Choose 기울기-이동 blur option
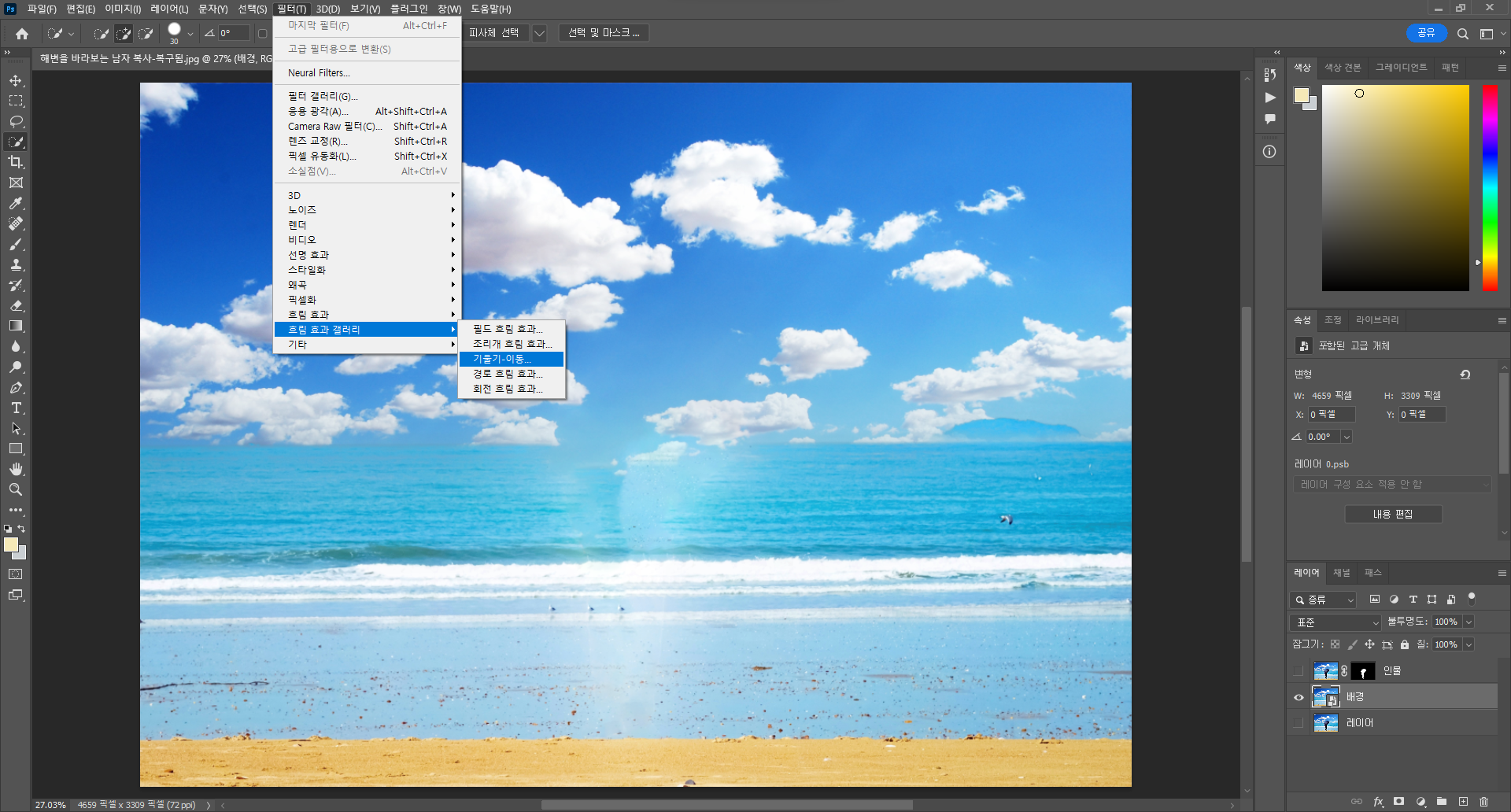Image resolution: width=1511 pixels, height=812 pixels. pos(512,359)
